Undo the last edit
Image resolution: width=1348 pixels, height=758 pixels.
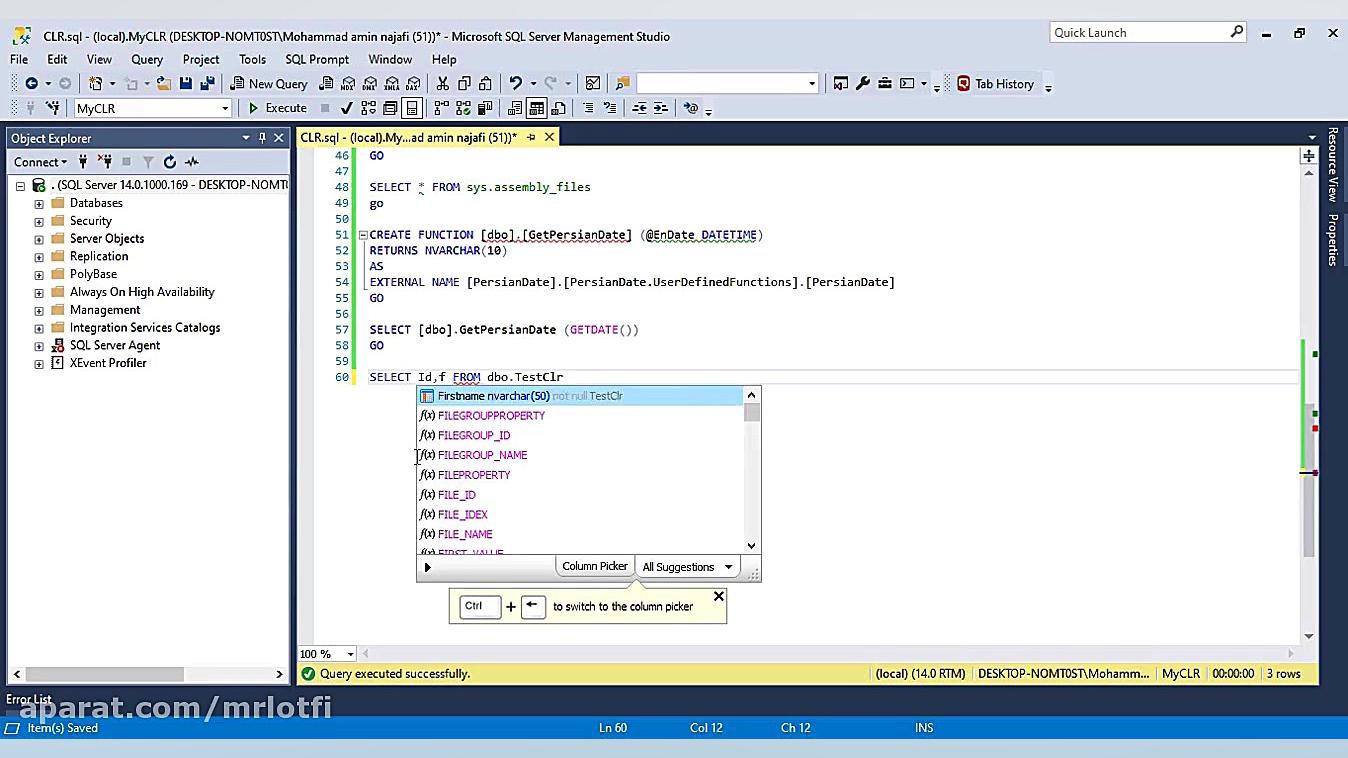(x=516, y=84)
